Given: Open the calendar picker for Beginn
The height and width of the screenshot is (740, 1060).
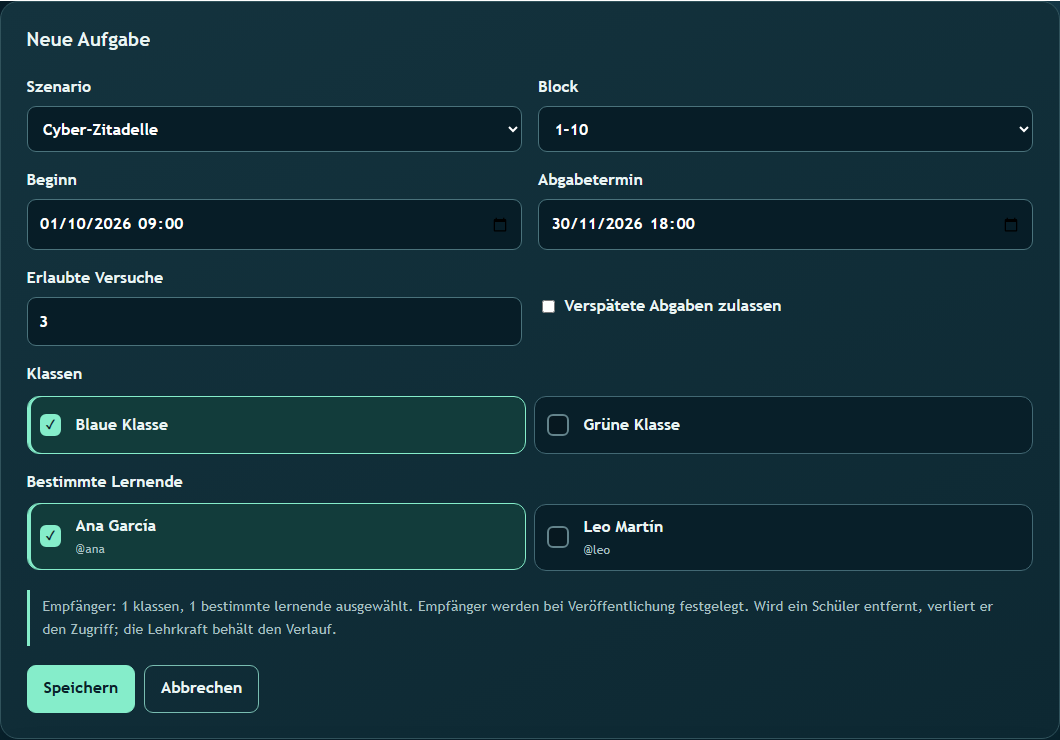Looking at the screenshot, I should pyautogui.click(x=500, y=224).
